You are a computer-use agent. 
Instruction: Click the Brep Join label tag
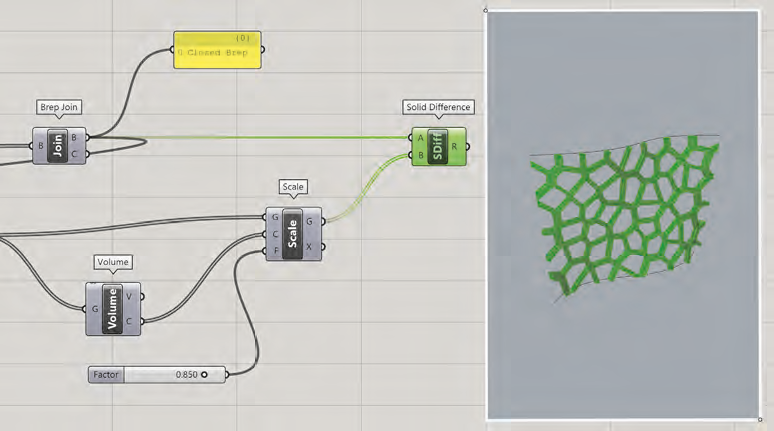click(59, 107)
